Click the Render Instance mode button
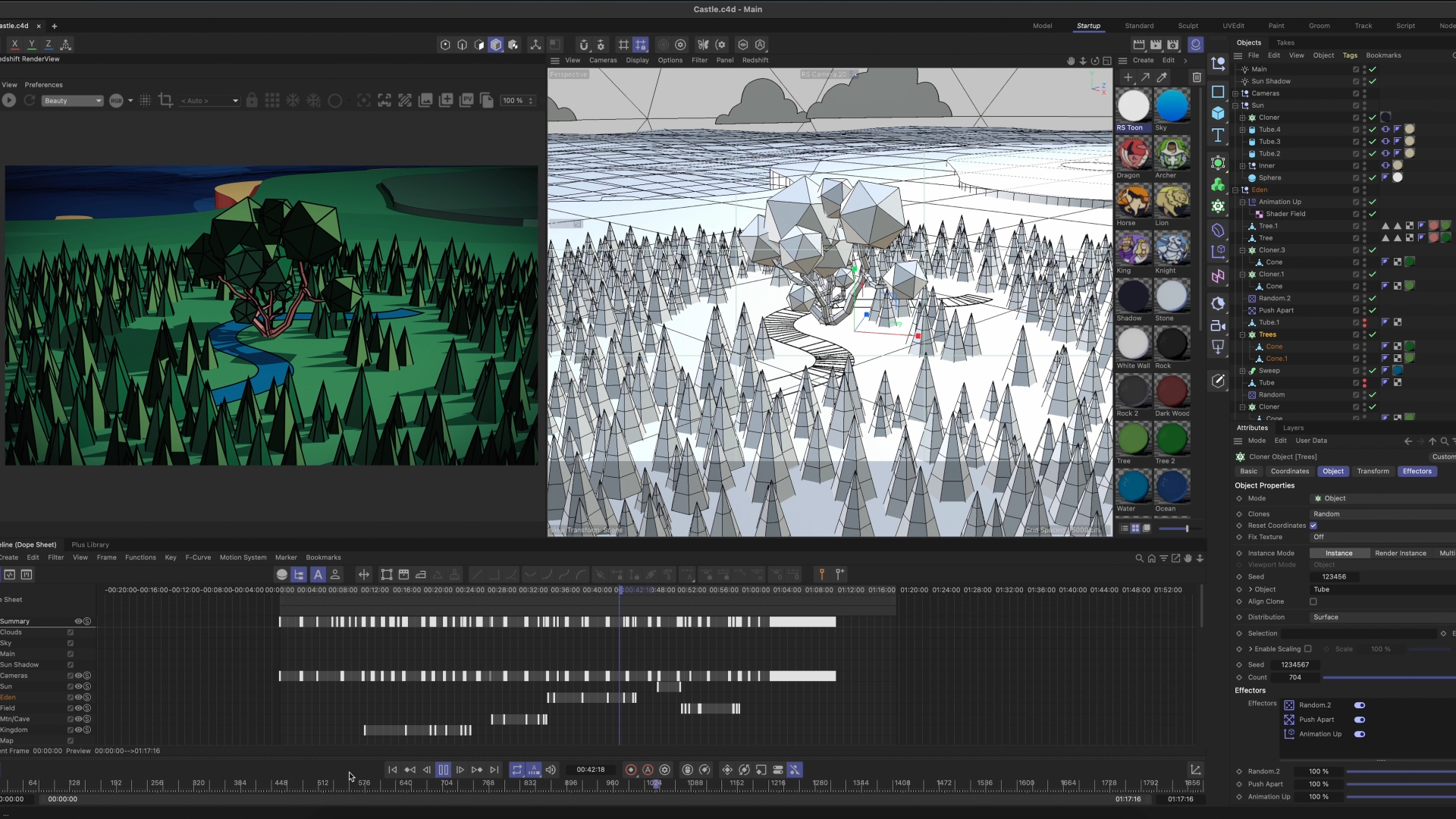 [x=1400, y=553]
